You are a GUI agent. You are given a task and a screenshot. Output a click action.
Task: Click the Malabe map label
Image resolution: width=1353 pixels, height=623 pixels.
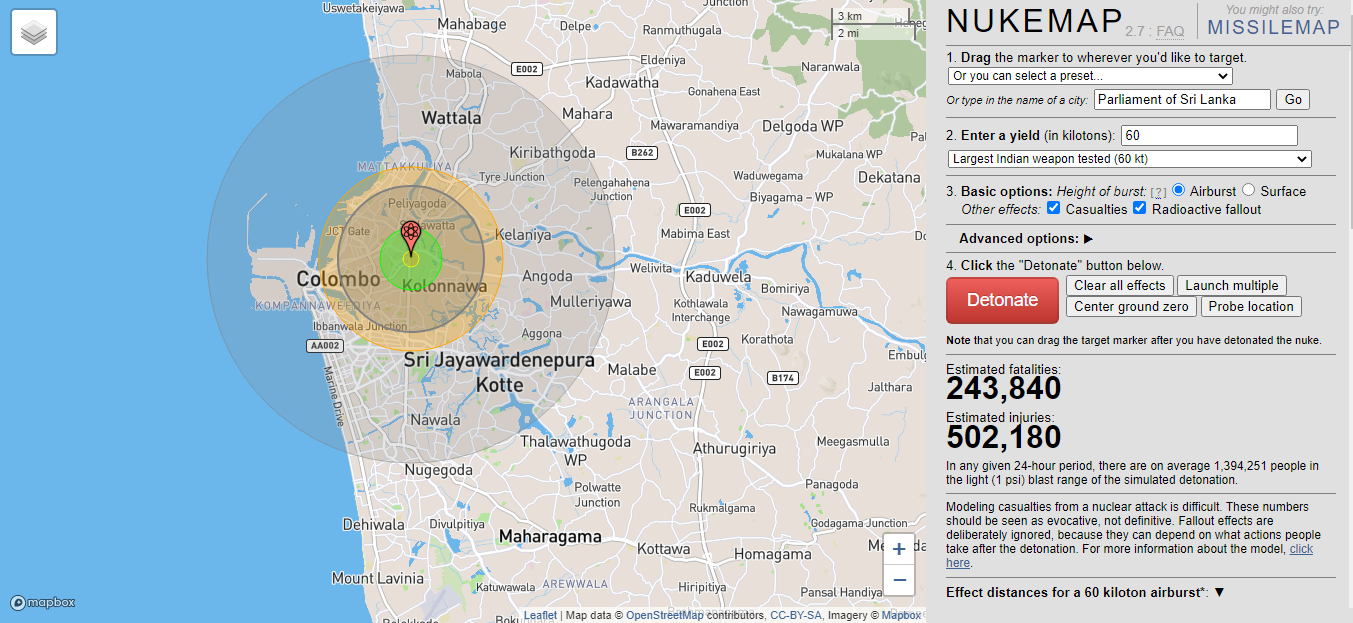[632, 369]
